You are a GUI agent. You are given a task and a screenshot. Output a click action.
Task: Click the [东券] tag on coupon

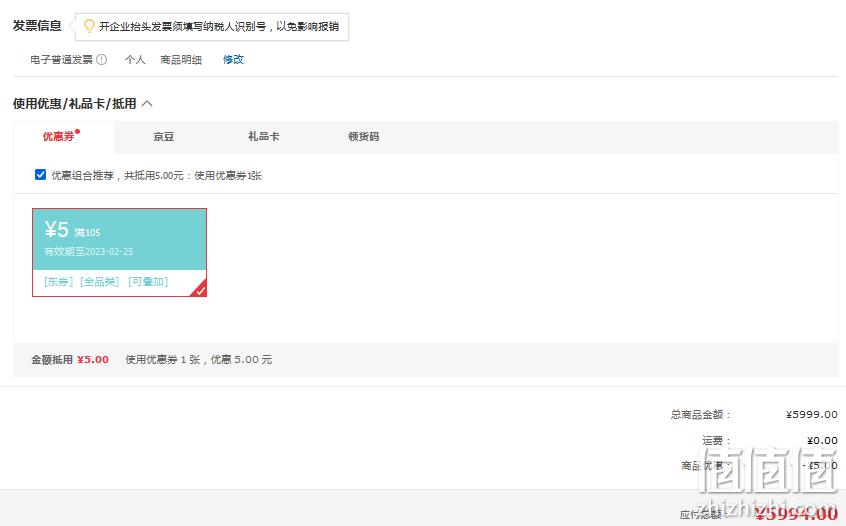coord(58,282)
